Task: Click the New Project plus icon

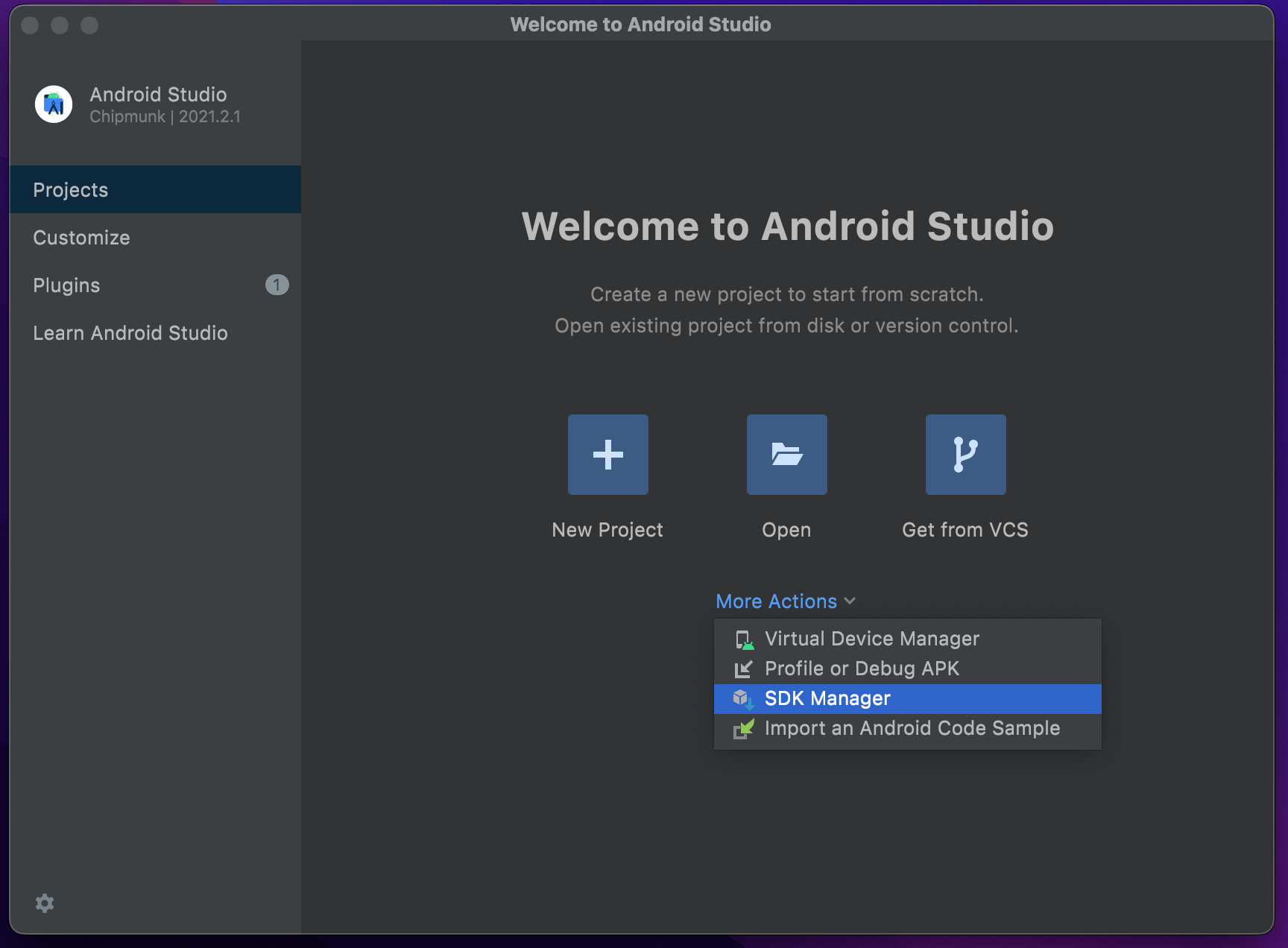Action: click(607, 455)
